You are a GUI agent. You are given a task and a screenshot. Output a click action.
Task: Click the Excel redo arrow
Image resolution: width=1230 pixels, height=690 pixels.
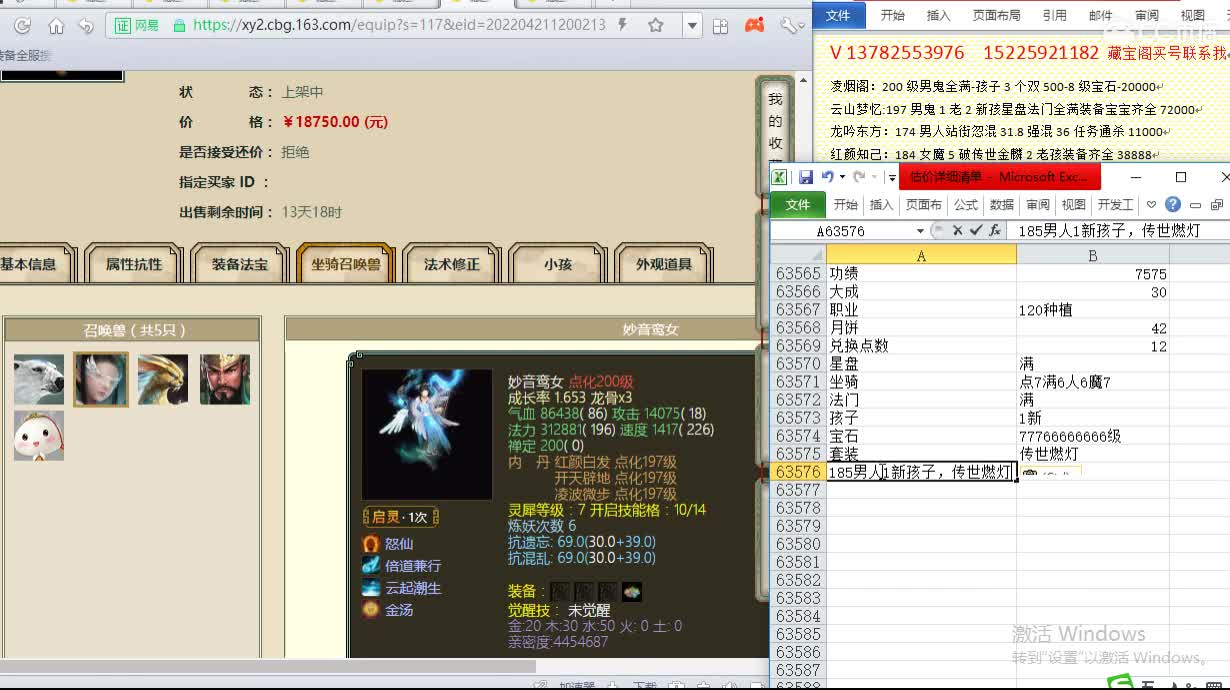point(858,177)
